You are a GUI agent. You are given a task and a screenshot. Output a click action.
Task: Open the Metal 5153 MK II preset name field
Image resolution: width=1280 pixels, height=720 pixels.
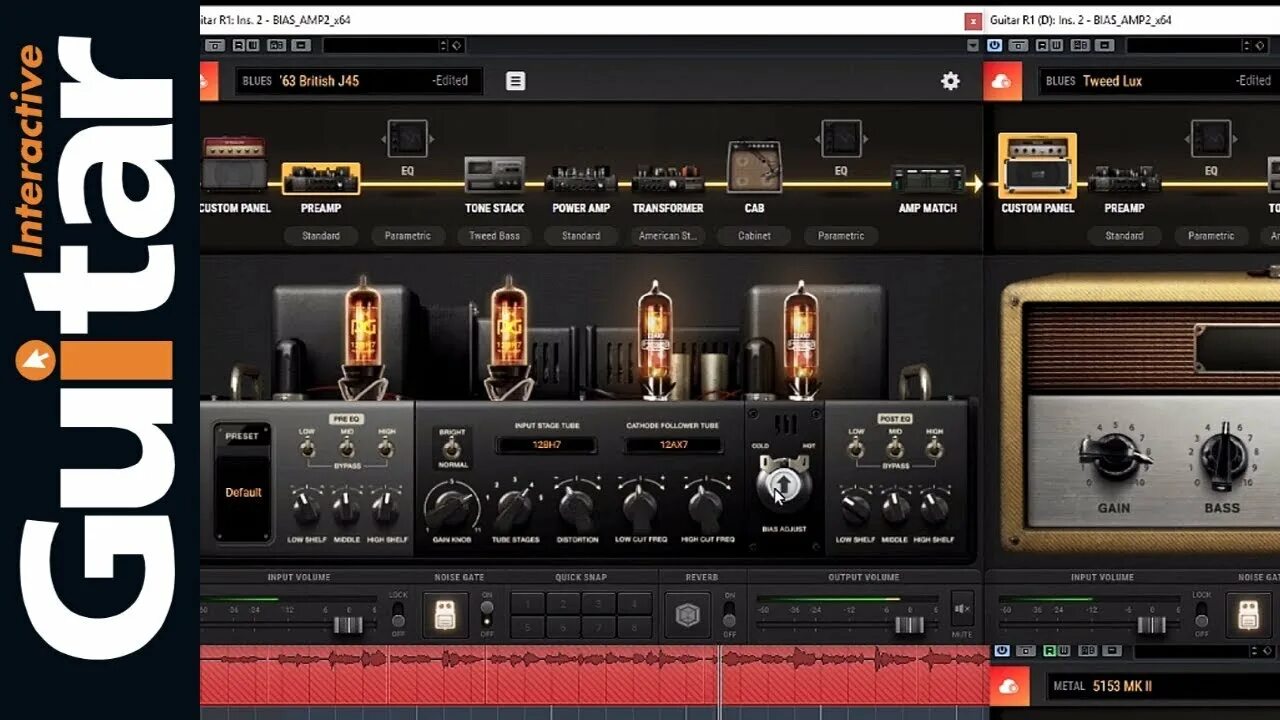[x=1163, y=686]
